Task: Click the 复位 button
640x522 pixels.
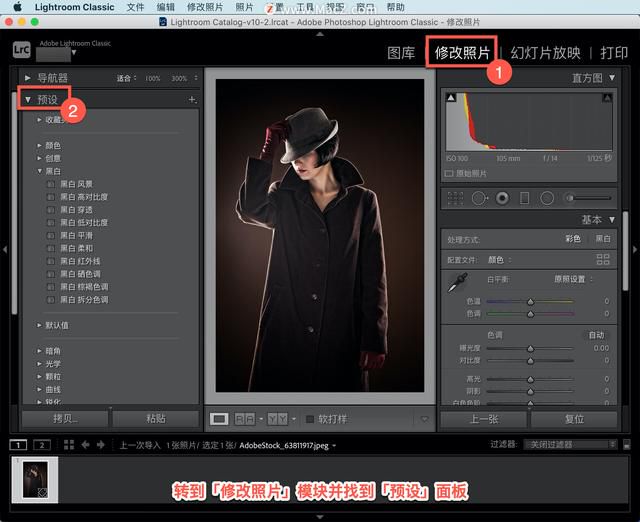Action: 574,419
